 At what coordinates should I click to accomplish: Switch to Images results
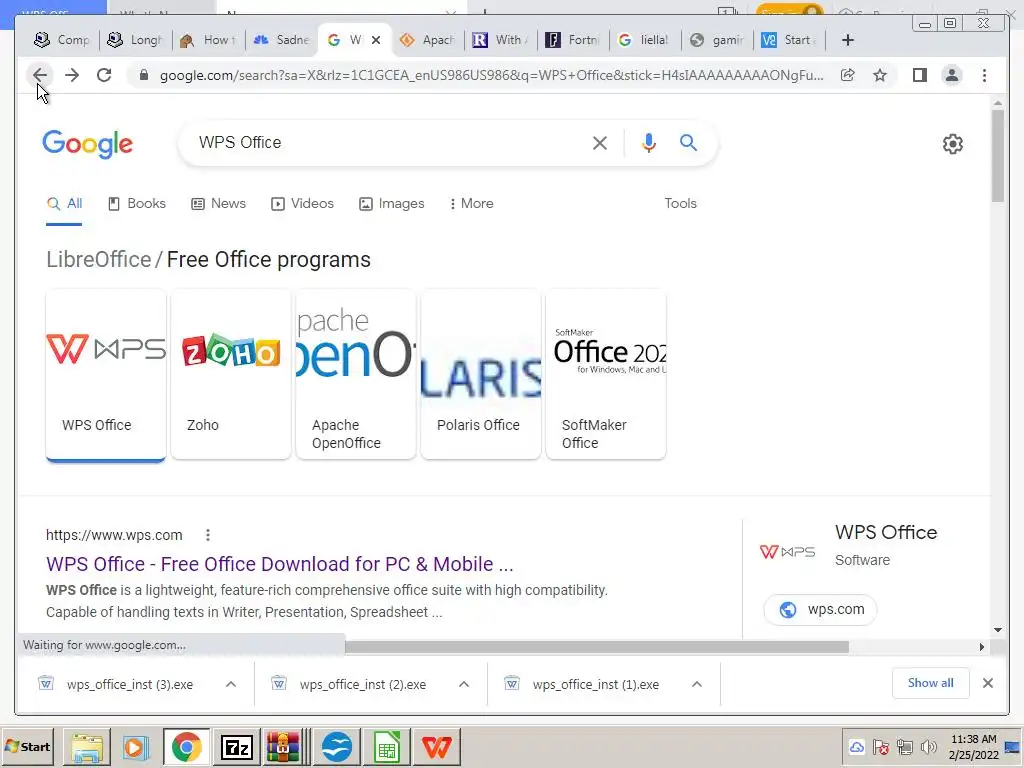[392, 204]
